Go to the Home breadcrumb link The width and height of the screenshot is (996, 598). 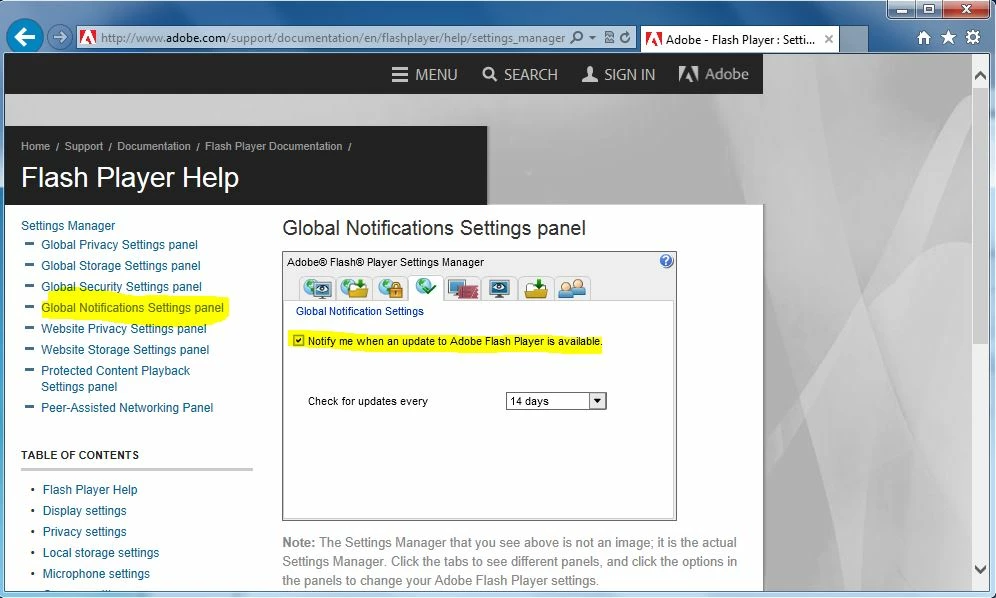pyautogui.click(x=35, y=146)
